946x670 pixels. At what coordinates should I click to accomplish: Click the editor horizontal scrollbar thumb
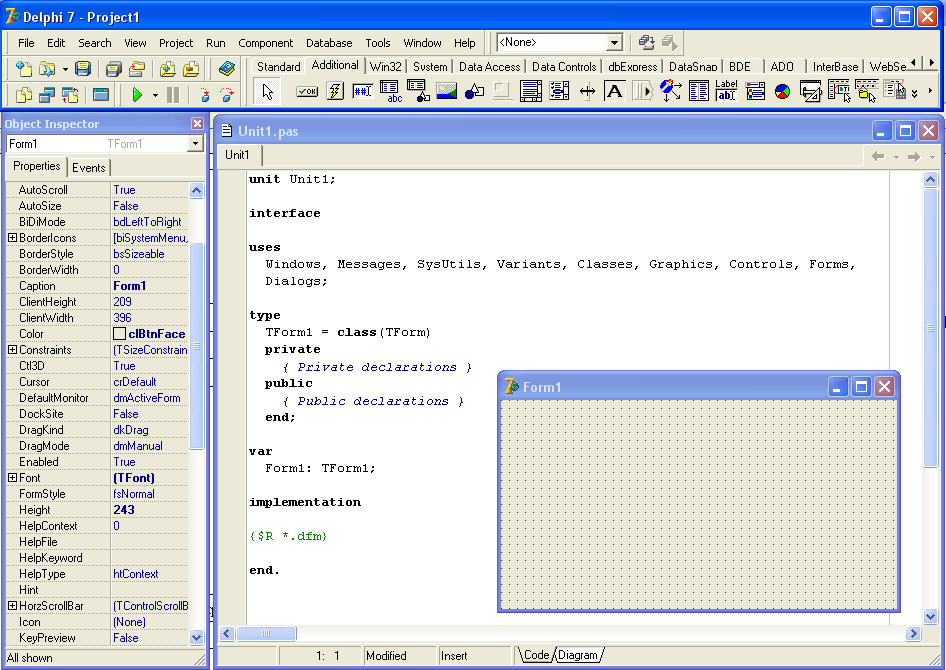coord(266,633)
